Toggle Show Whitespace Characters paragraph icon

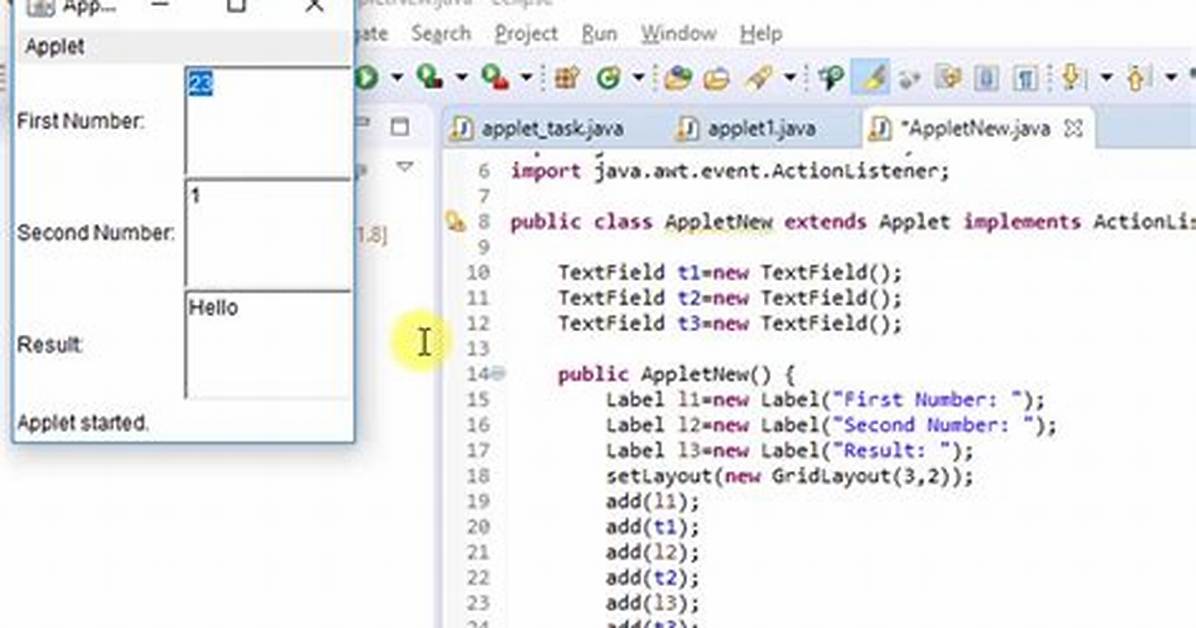1024,78
